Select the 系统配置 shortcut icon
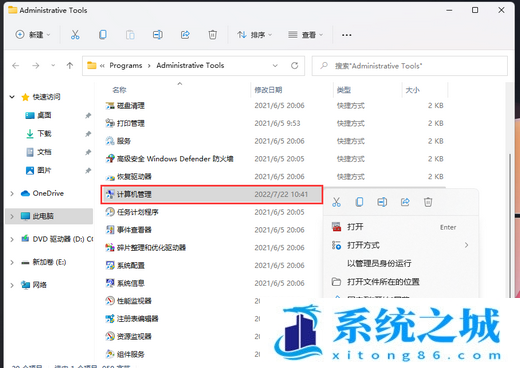 tap(110, 265)
